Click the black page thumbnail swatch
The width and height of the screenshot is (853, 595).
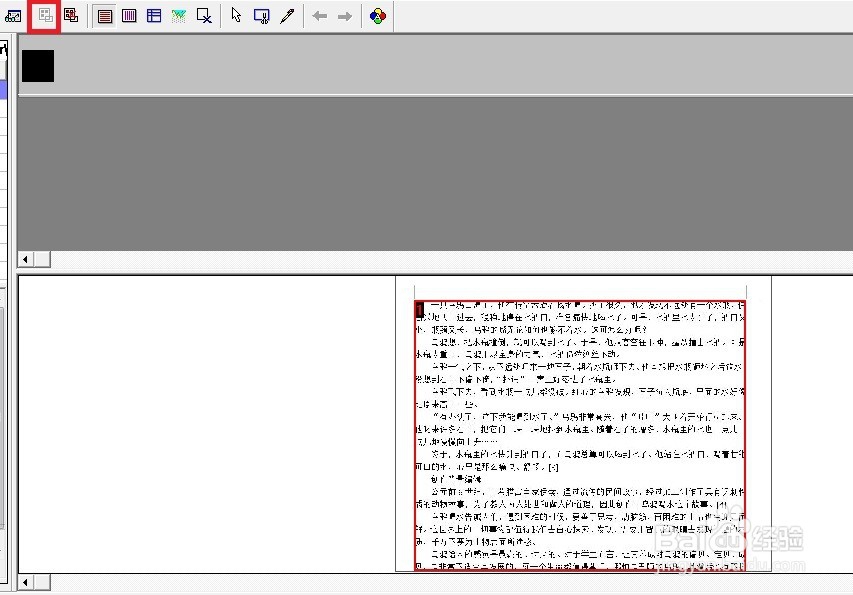pos(37,64)
